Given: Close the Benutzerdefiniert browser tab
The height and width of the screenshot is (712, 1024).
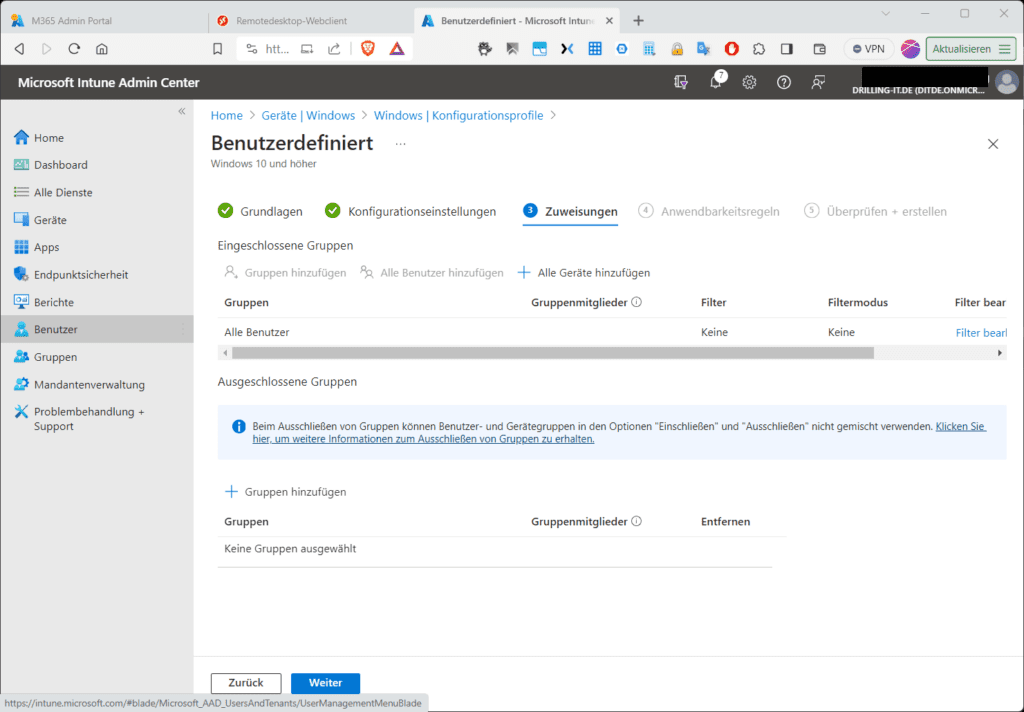Looking at the screenshot, I should pos(609,21).
